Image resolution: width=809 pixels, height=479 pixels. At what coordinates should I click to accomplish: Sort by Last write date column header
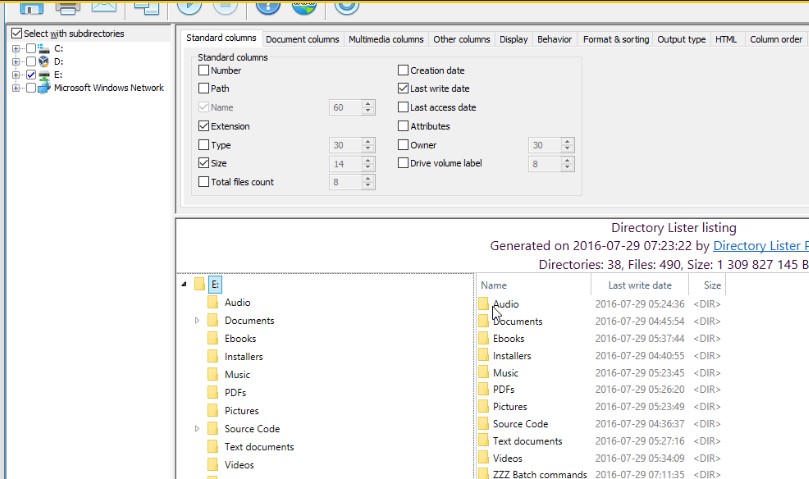point(640,285)
